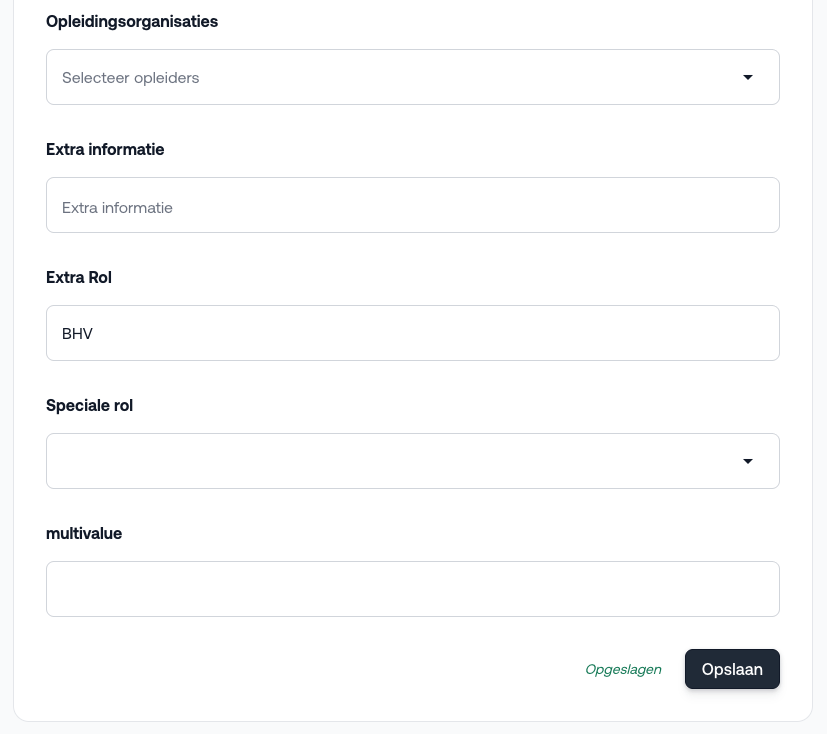This screenshot has width=827, height=734.
Task: Place cursor on the BHV text
Action: [x=78, y=334]
